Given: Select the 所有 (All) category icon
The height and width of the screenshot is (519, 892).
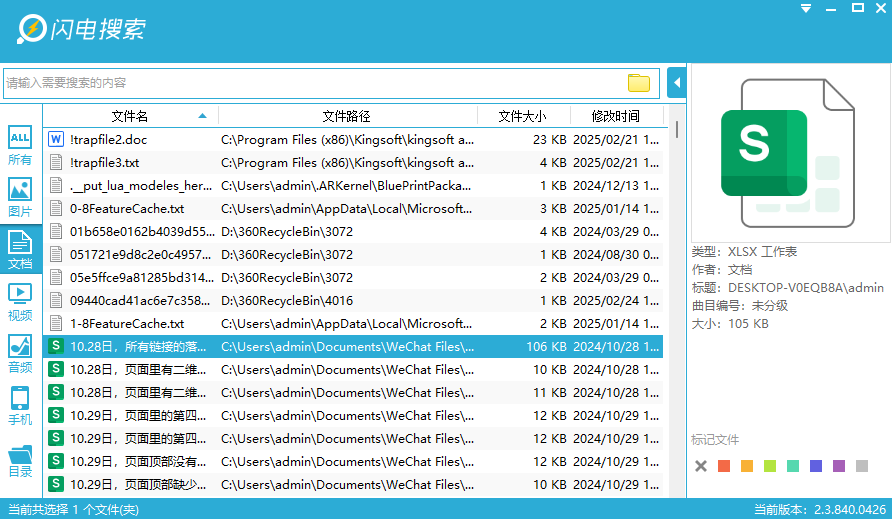Looking at the screenshot, I should (20, 145).
